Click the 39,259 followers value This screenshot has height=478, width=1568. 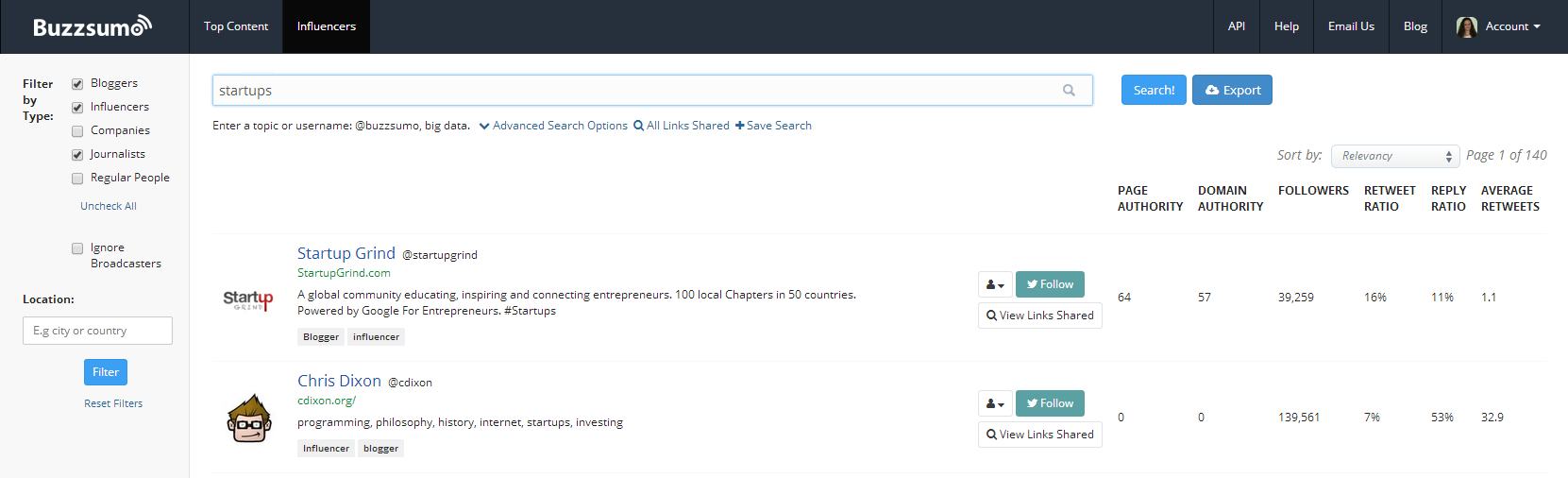(x=1296, y=298)
